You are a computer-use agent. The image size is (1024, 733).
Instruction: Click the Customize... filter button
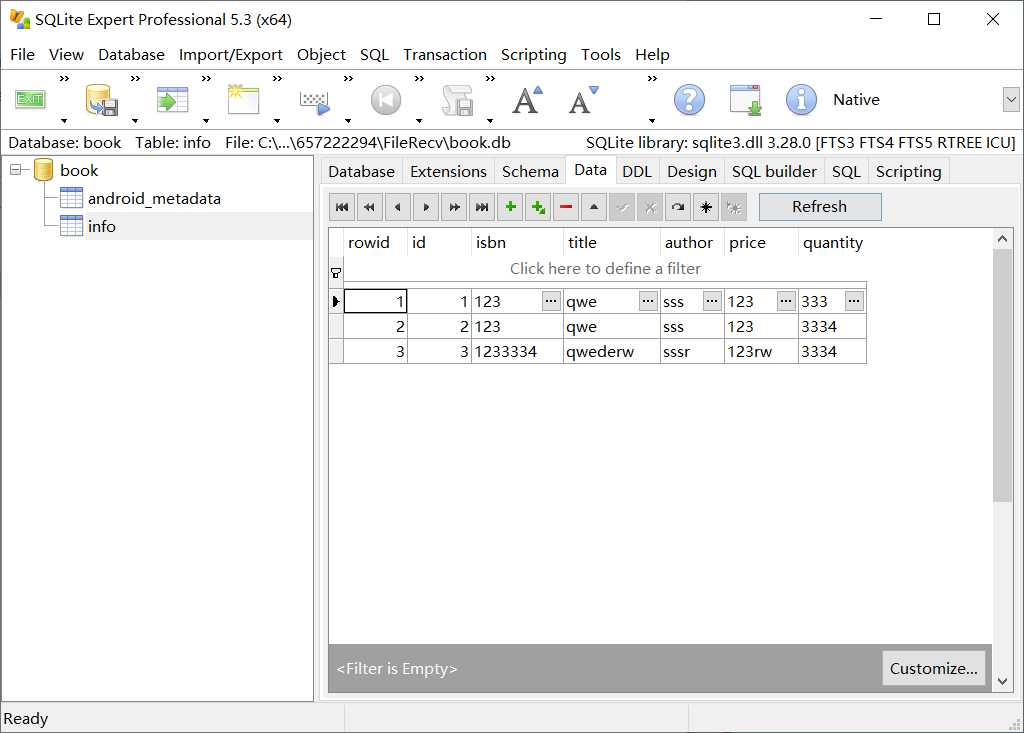click(x=933, y=668)
